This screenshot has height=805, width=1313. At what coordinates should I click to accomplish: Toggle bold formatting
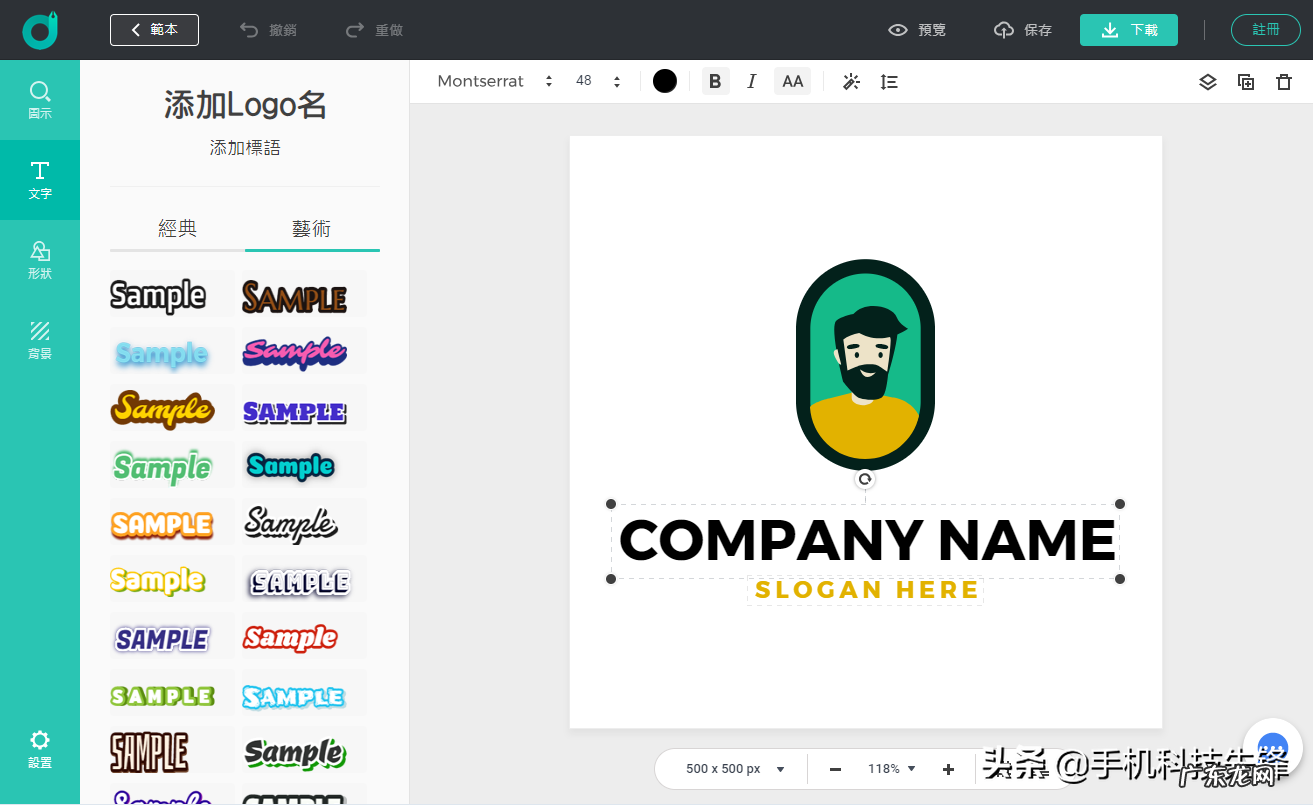(714, 82)
